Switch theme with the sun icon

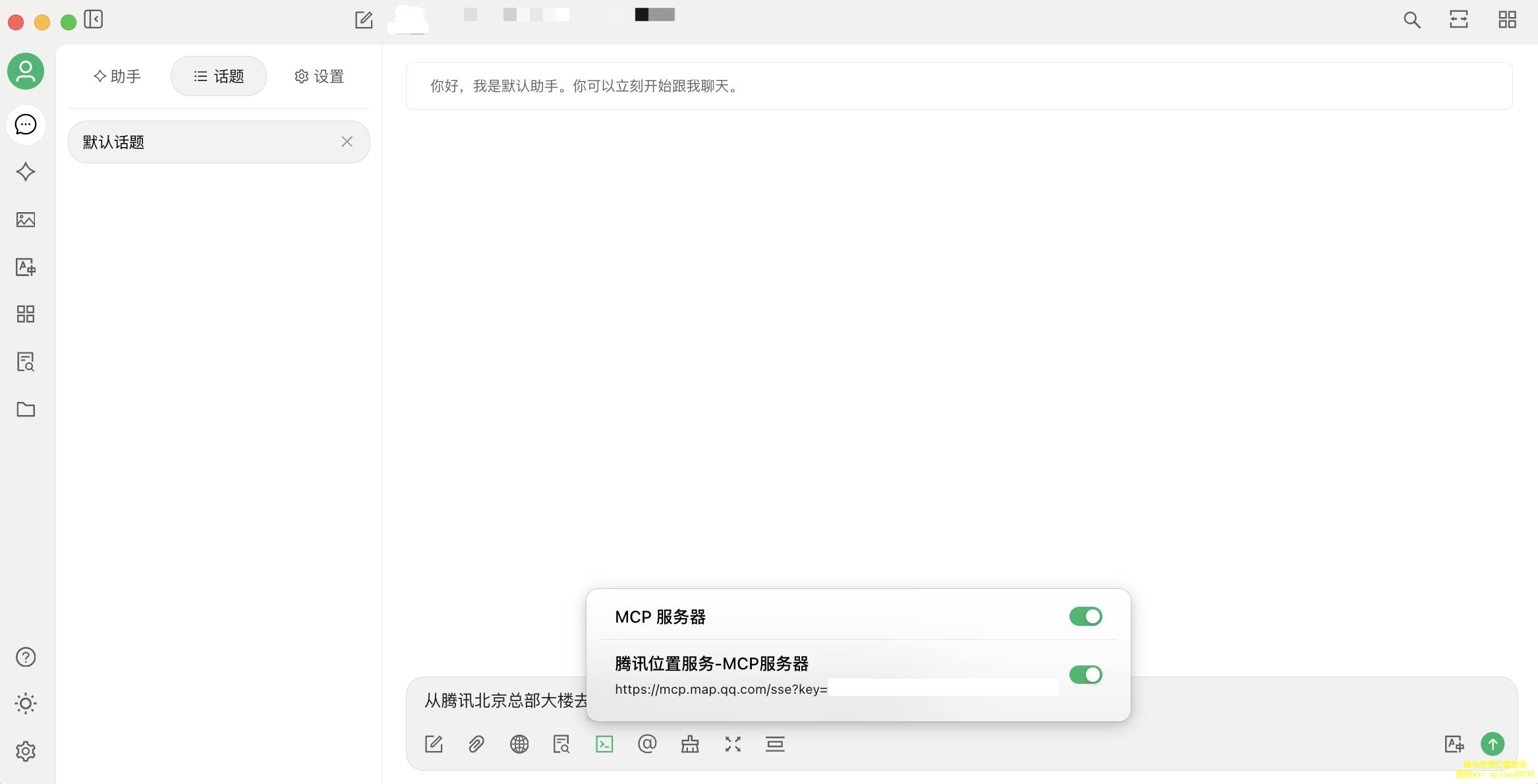26,704
